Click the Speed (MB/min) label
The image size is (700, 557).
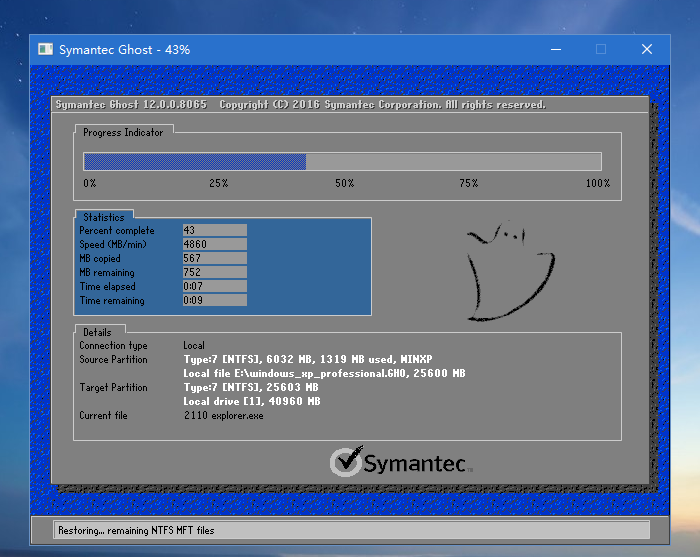(113, 245)
